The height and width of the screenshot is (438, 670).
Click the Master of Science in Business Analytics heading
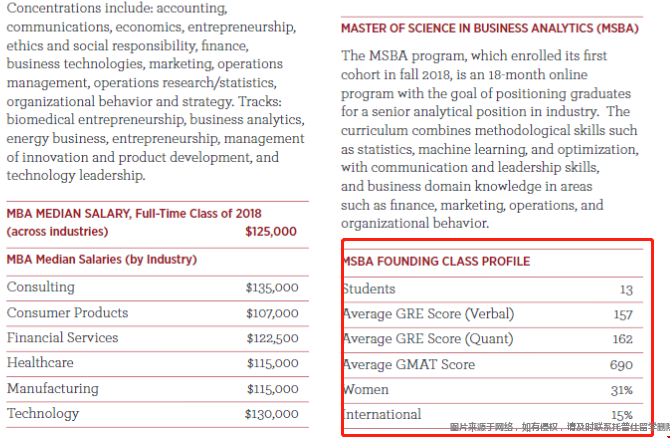pyautogui.click(x=490, y=29)
